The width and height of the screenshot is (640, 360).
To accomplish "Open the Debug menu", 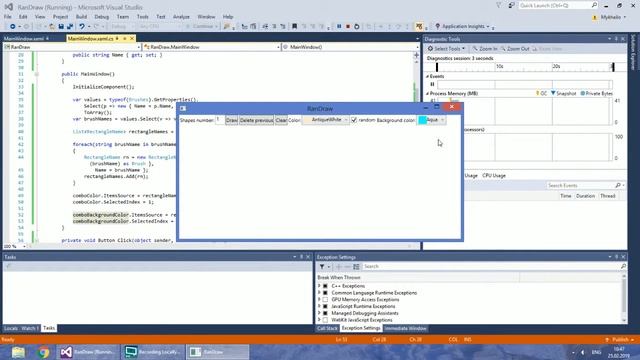I will pos(101,17).
